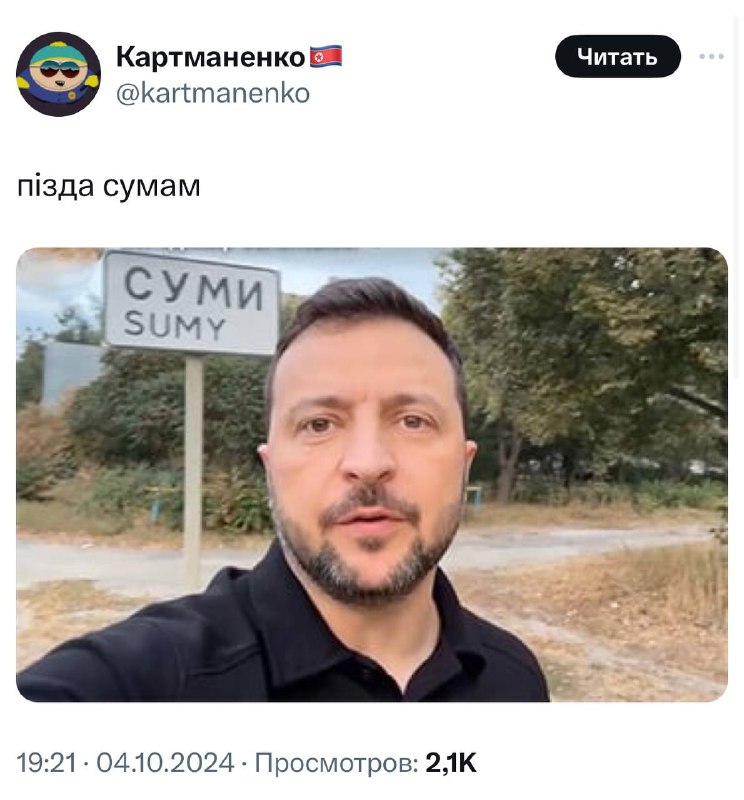744x800 pixels.
Task: Open the Cartman profile avatar
Action: (x=58, y=74)
